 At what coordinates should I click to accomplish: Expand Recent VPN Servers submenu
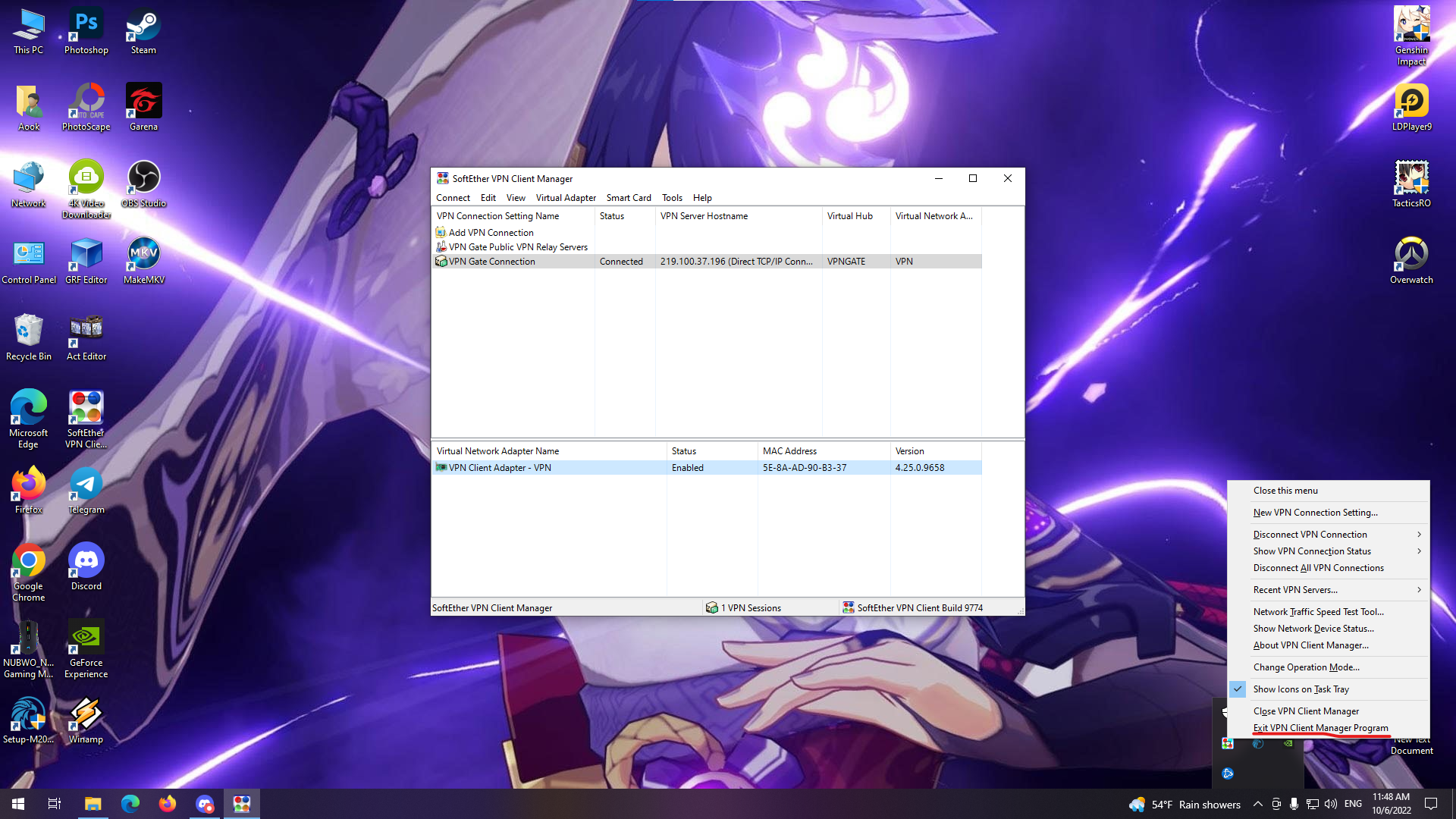pos(1329,590)
